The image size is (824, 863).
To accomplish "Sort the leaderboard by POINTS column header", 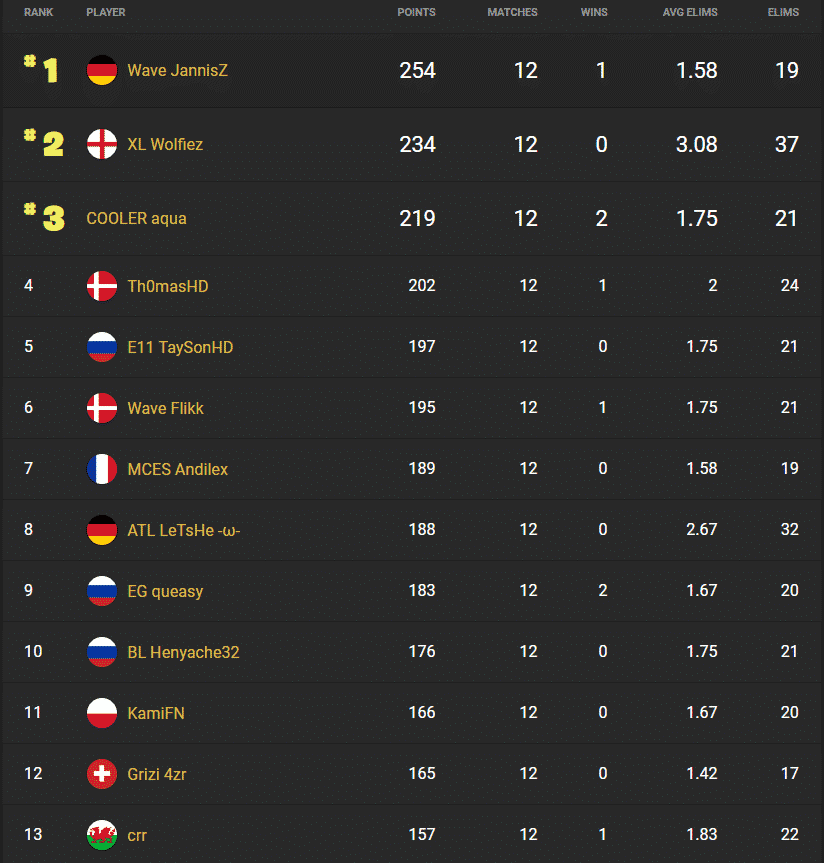I will [x=416, y=12].
